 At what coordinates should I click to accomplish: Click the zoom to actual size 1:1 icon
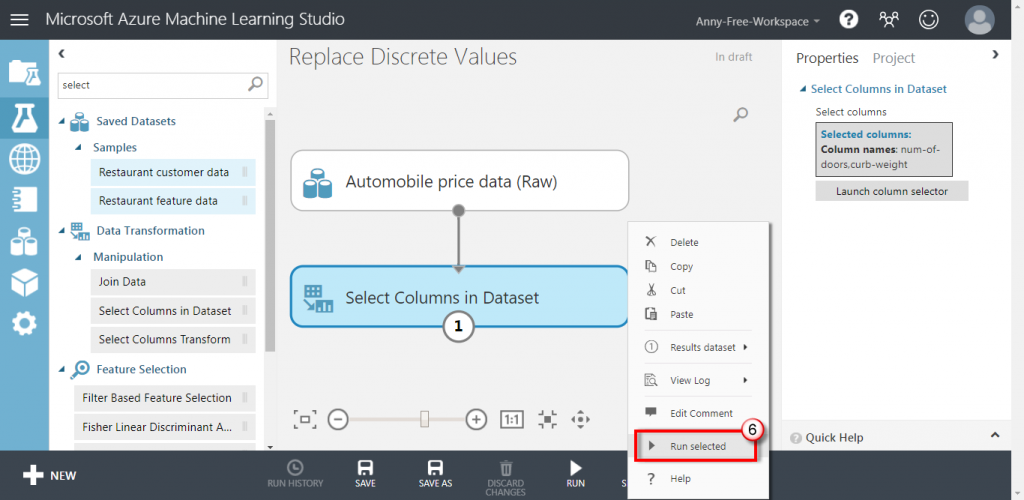click(512, 419)
